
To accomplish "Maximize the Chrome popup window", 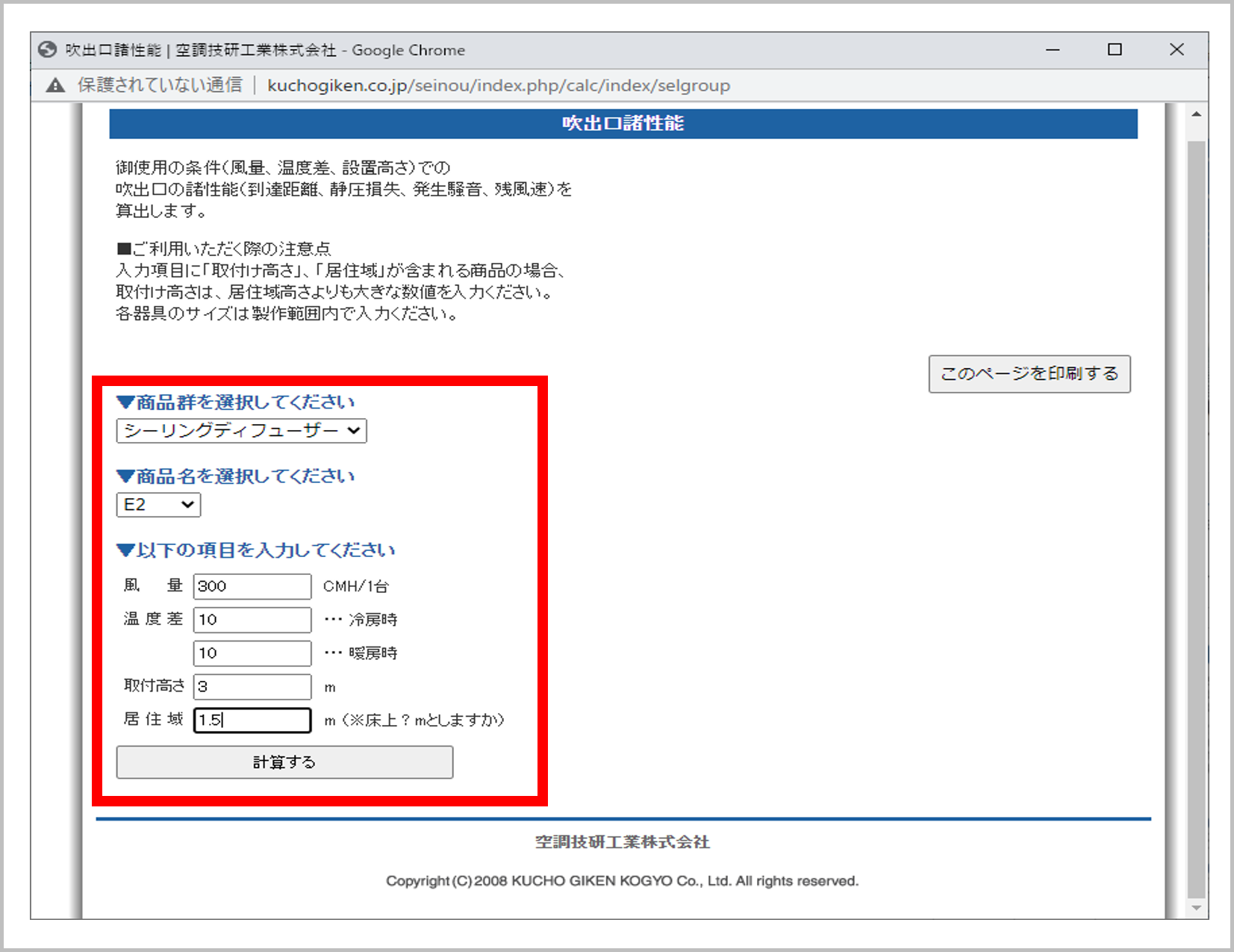I will tap(1115, 50).
